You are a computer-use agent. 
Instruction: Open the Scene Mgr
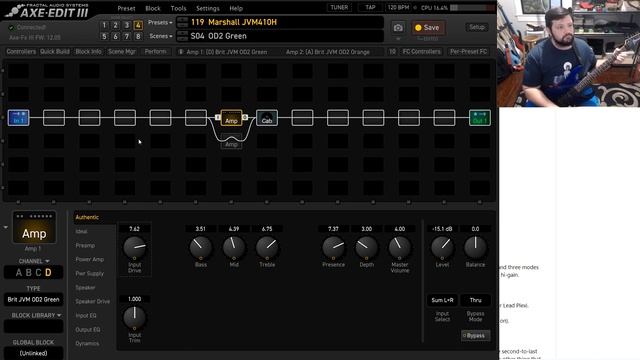pos(122,52)
